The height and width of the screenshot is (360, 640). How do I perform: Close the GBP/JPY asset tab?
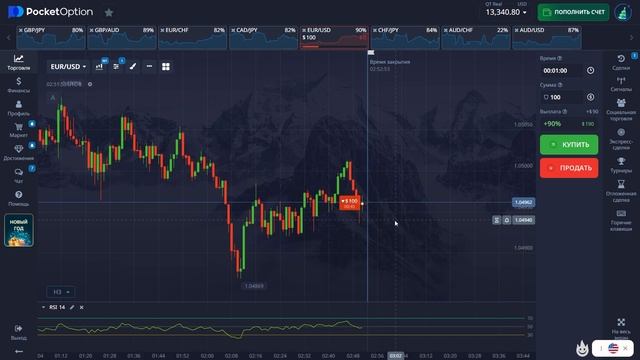pos(20,30)
